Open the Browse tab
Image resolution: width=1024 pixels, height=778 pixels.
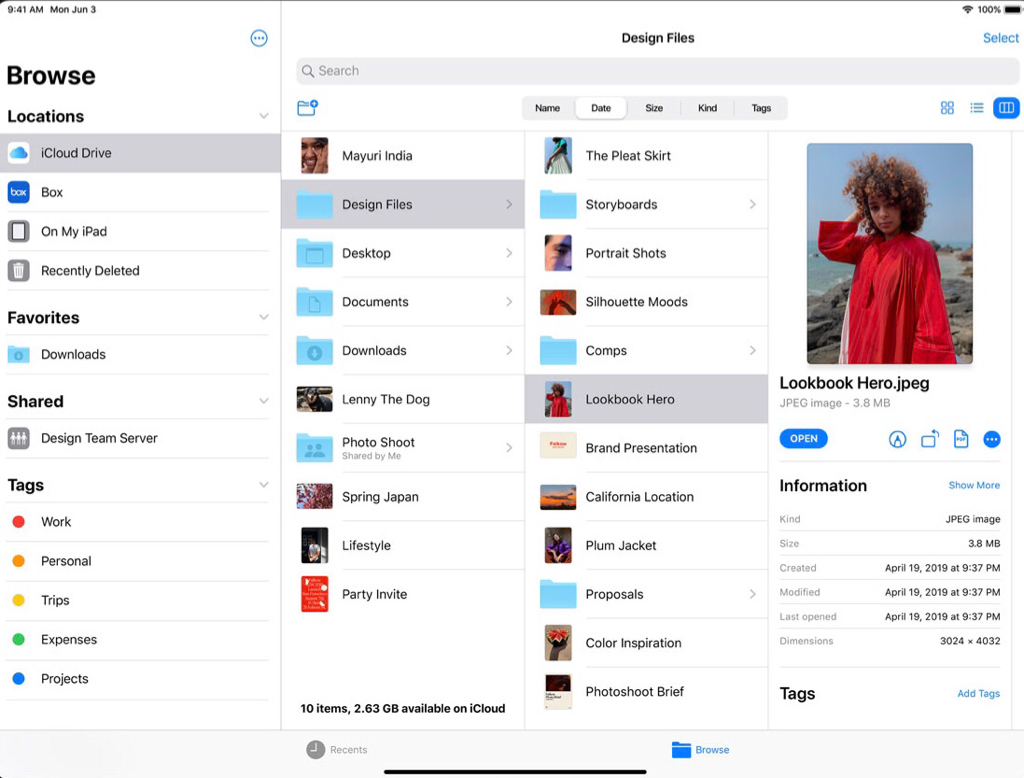[700, 750]
